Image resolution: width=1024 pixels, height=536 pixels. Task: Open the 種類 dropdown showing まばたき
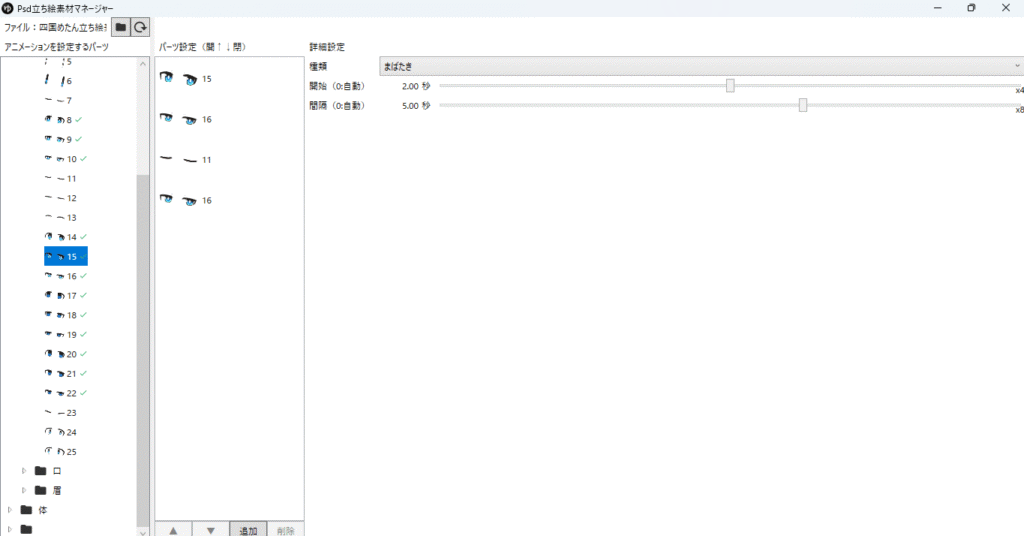(700, 67)
